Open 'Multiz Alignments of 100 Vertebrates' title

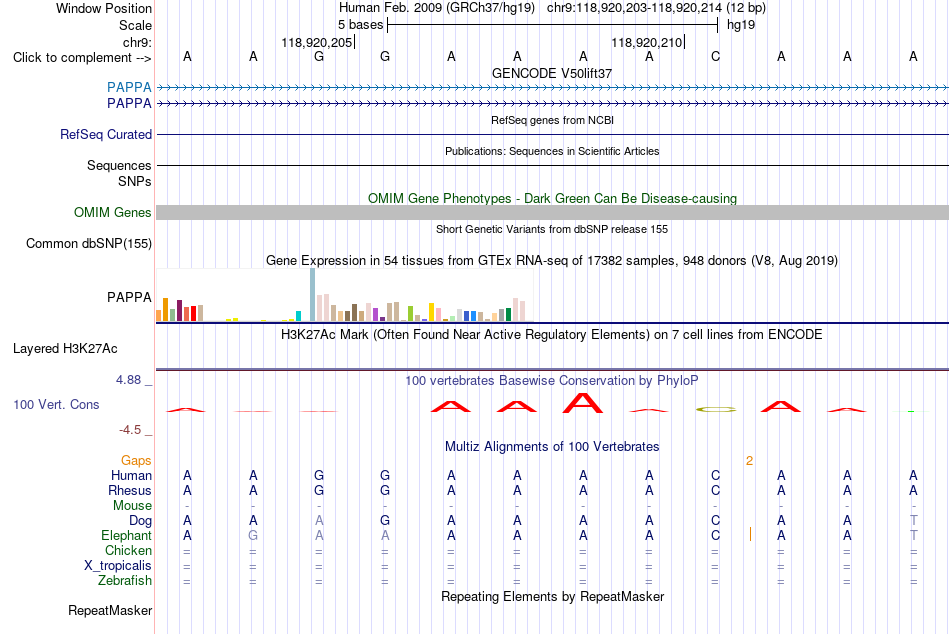552,447
